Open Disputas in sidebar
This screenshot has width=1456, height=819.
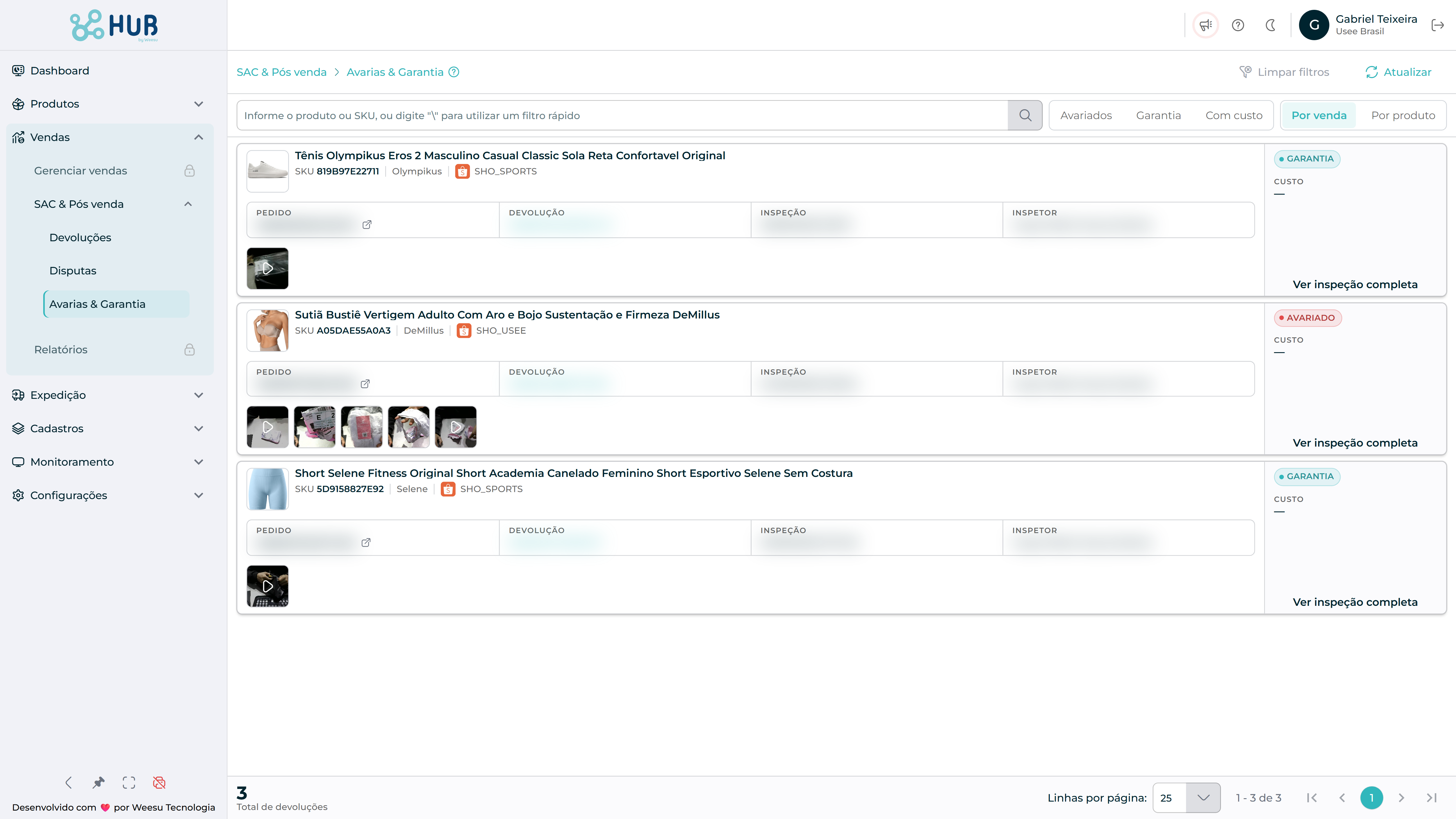117,271
